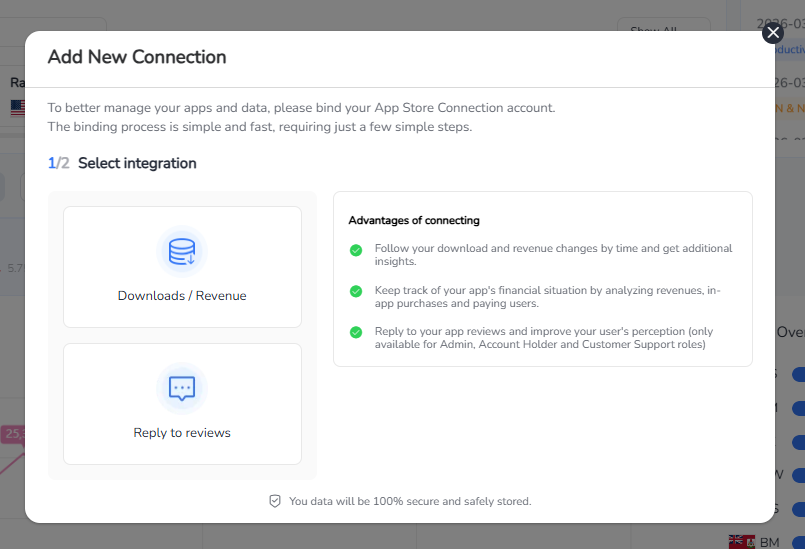The image size is (805, 549).
Task: Click green checkmark beside app's financial situation
Action: [356, 291]
